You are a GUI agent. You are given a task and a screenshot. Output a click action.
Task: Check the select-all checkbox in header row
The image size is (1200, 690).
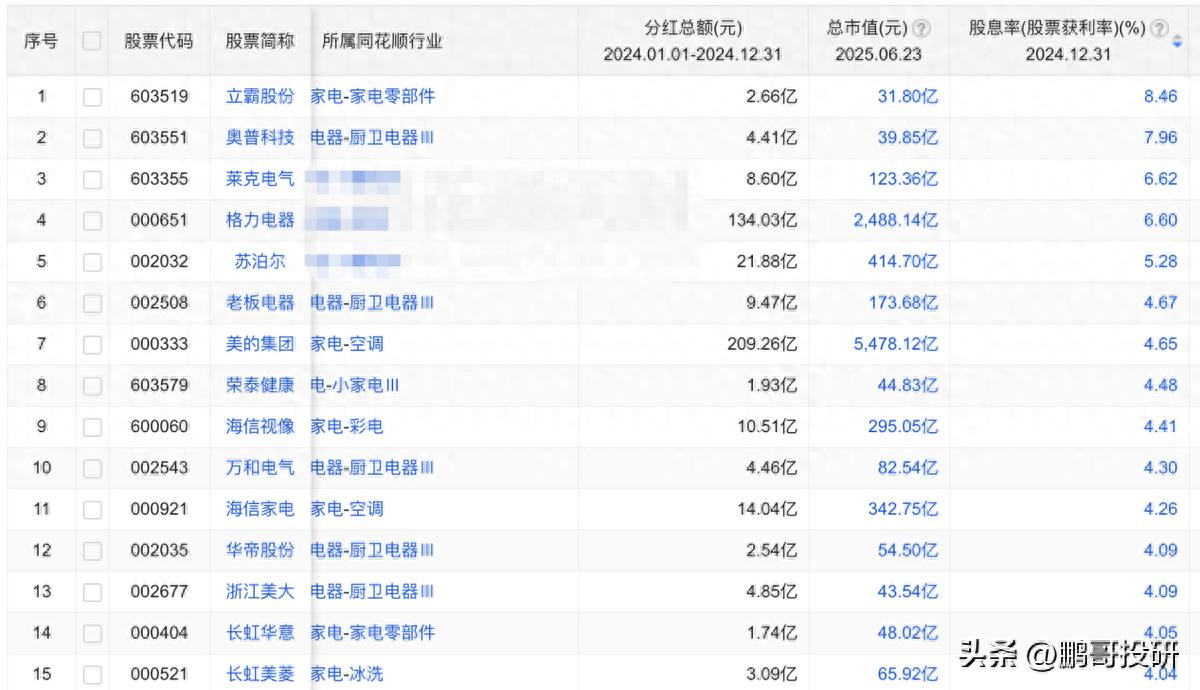91,38
